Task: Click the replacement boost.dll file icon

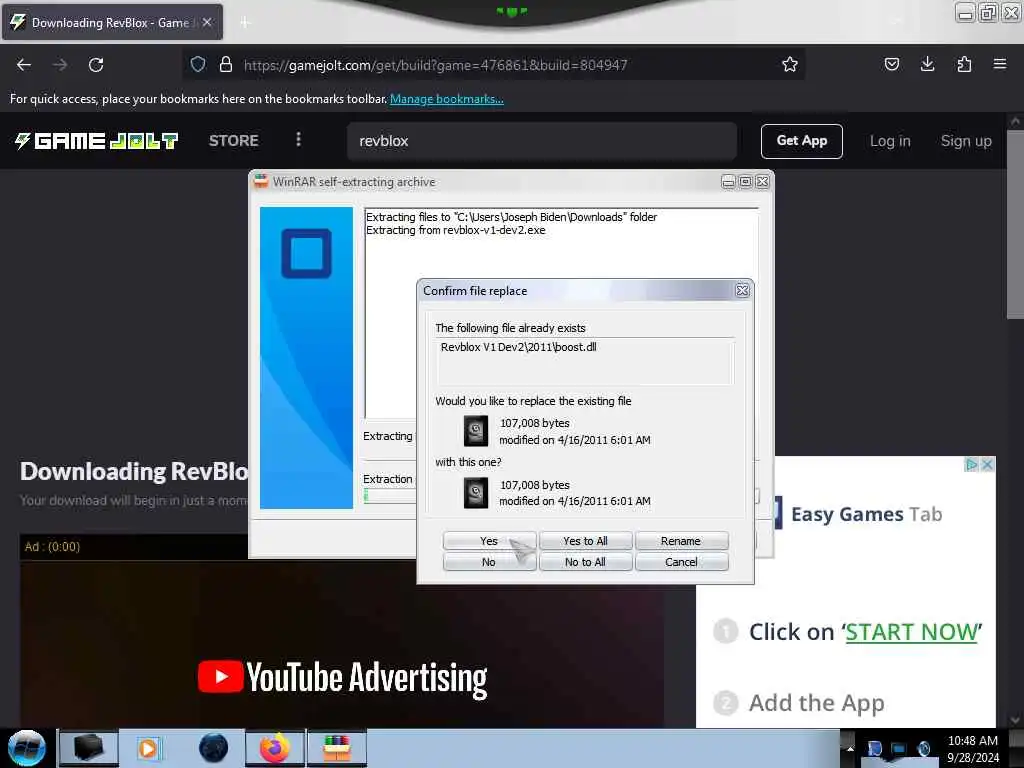Action: 476,492
